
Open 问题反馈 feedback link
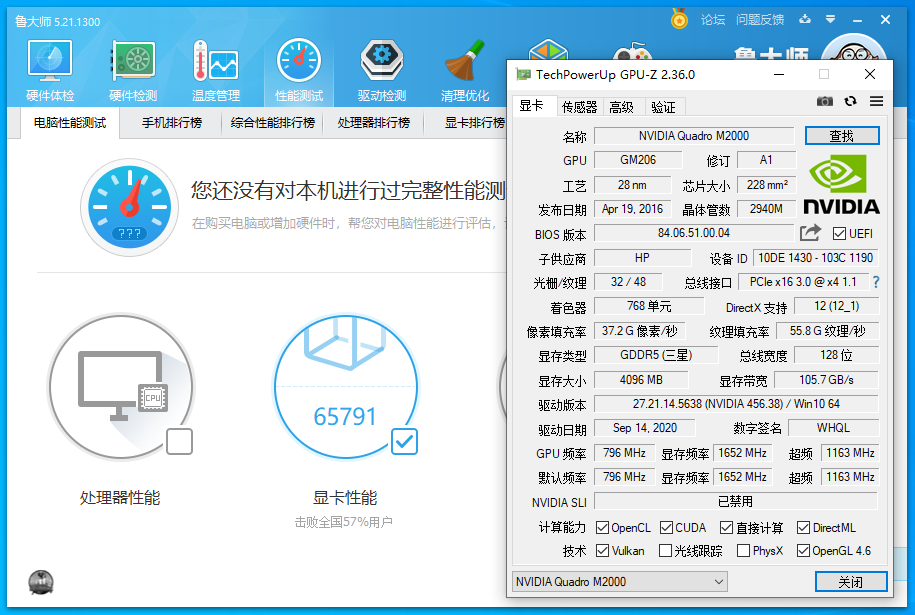pos(760,20)
